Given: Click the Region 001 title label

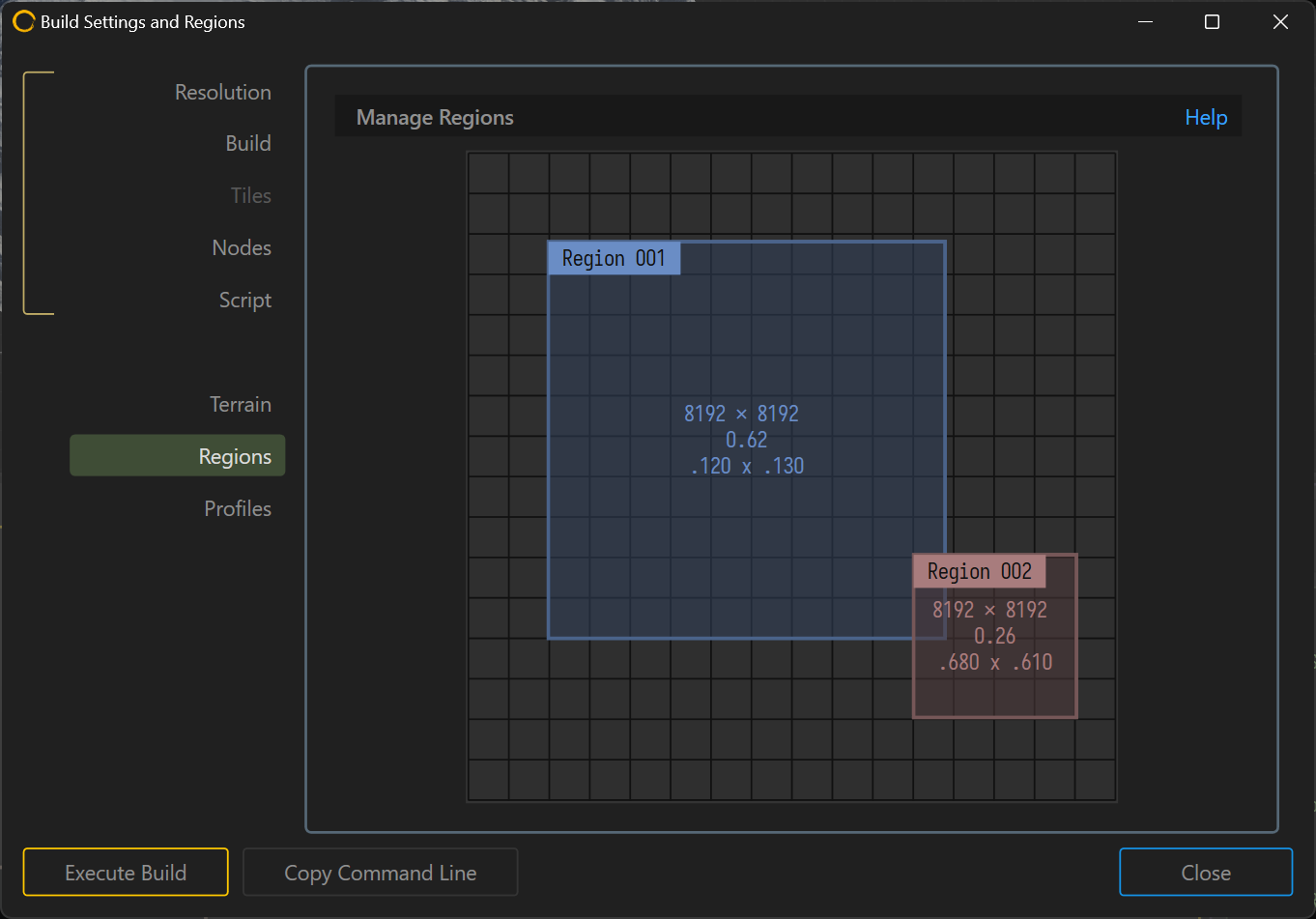Looking at the screenshot, I should [614, 258].
